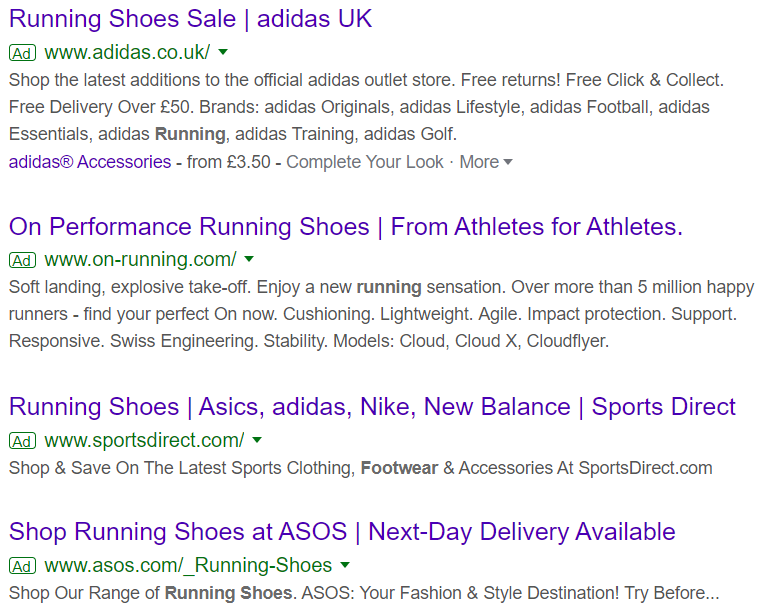Open the adidas® Accessories sitelink

[89, 162]
